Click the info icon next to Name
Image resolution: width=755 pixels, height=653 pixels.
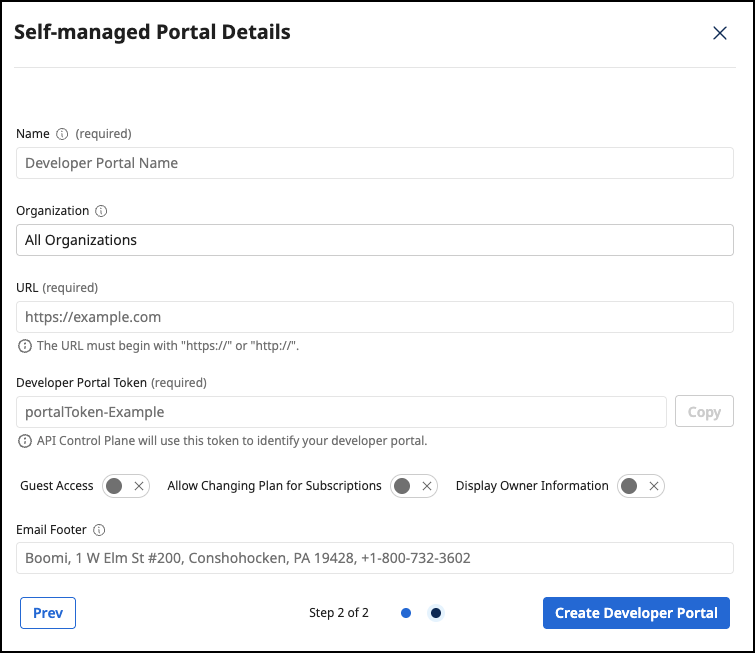(x=62, y=134)
